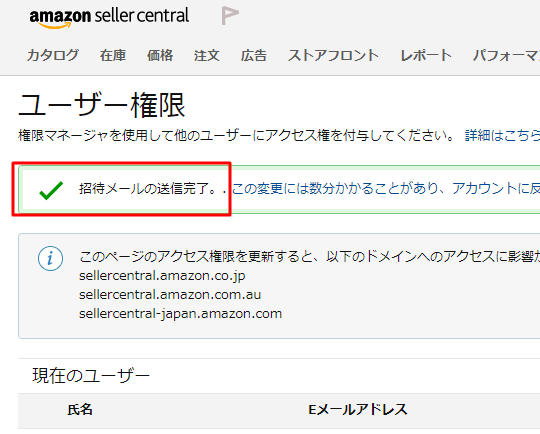The height and width of the screenshot is (434, 540).
Task: Click the 招待メールの送信完了 message
Action: tap(148, 188)
